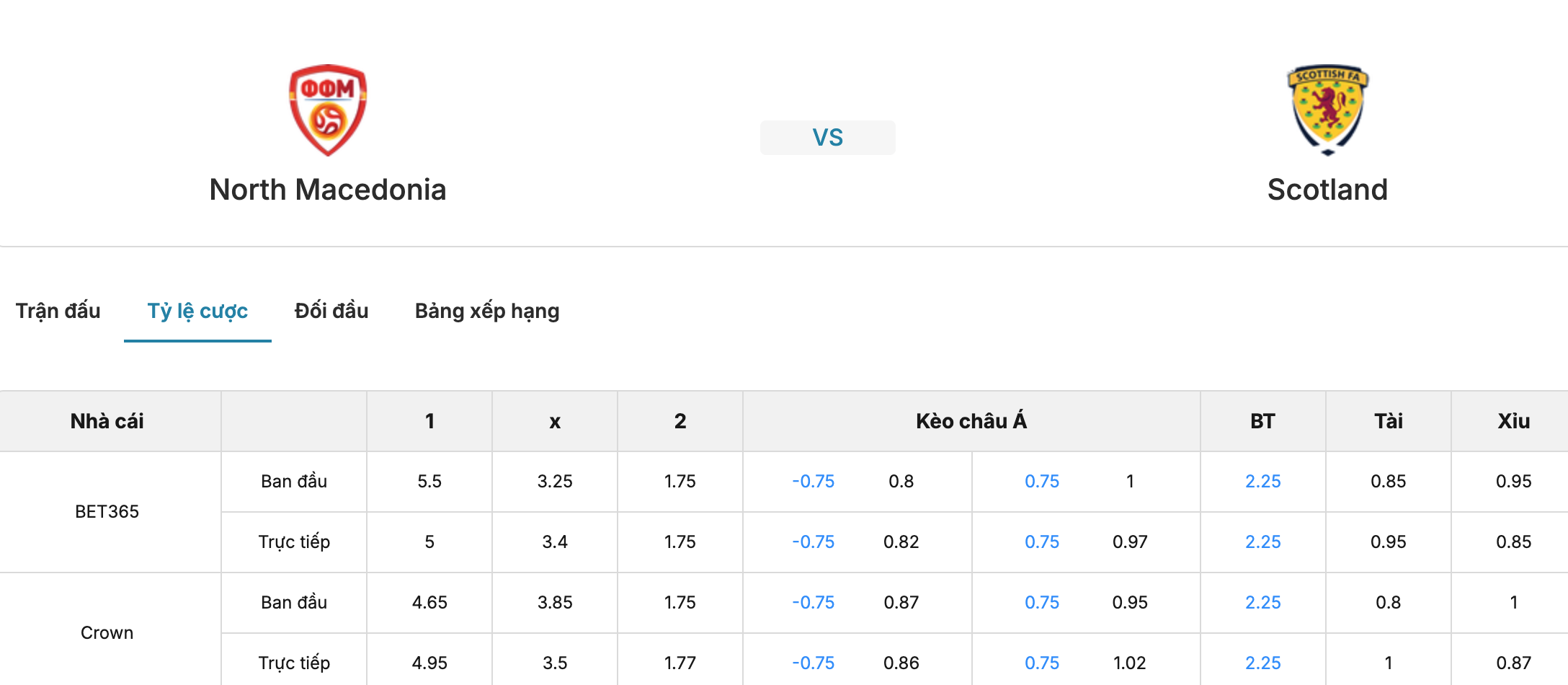Click the Xỉu column header

click(x=1513, y=421)
